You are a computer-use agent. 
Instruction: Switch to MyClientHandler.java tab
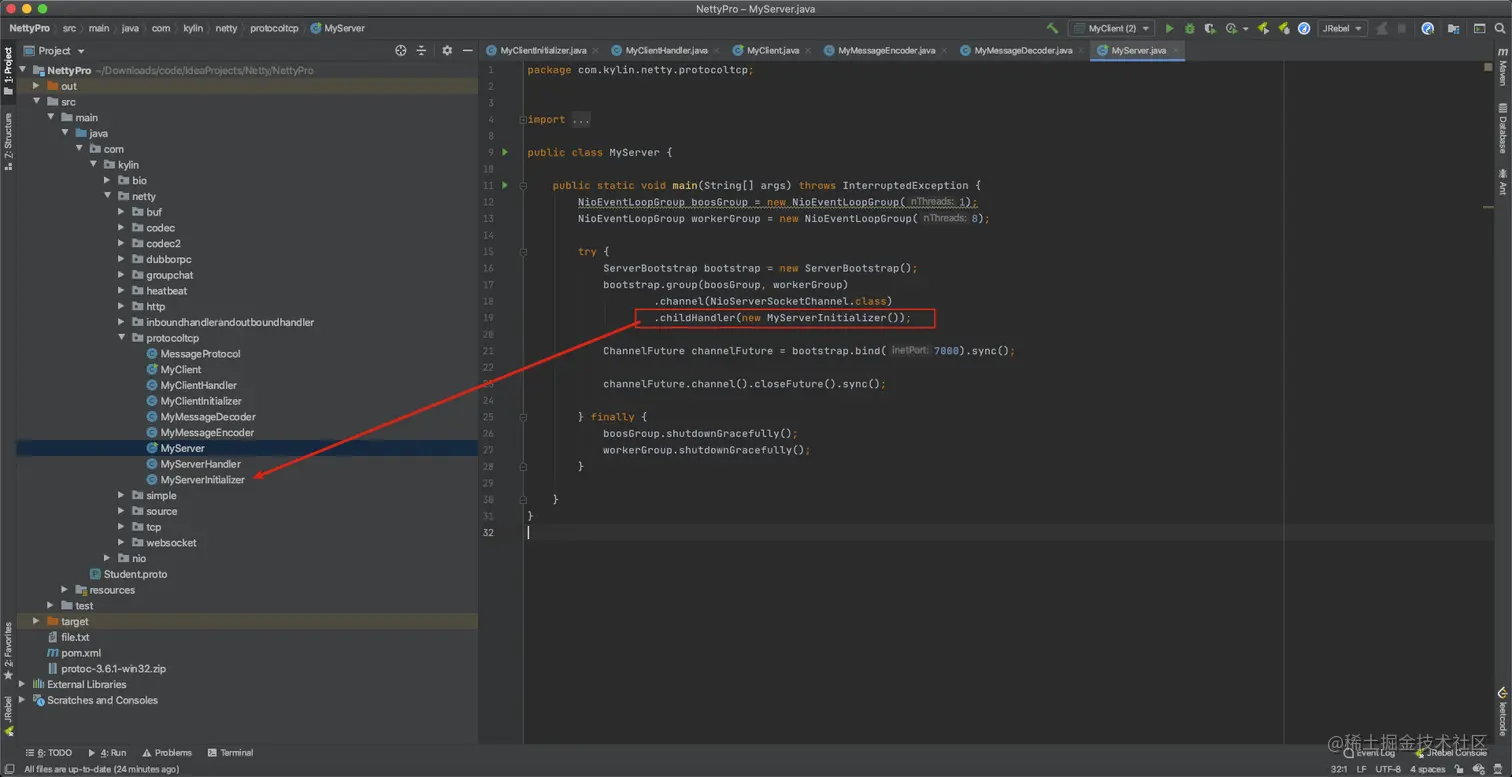coord(666,50)
